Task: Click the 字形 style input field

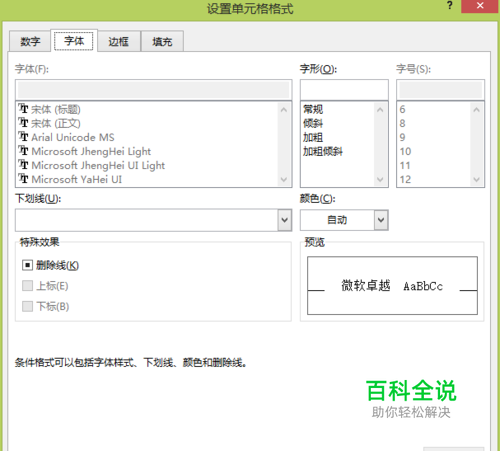Action: pyautogui.click(x=344, y=90)
